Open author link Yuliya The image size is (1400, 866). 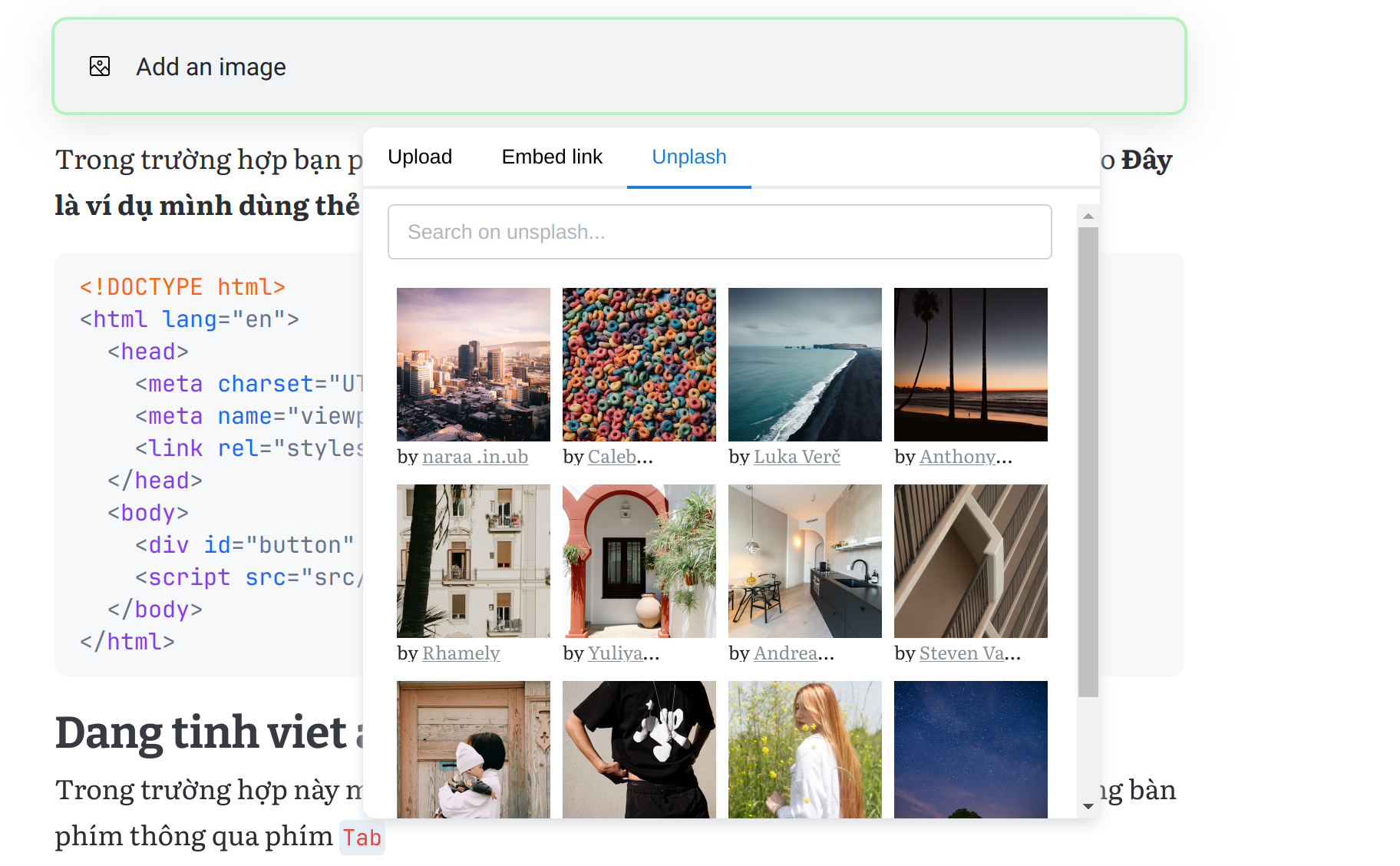[615, 653]
